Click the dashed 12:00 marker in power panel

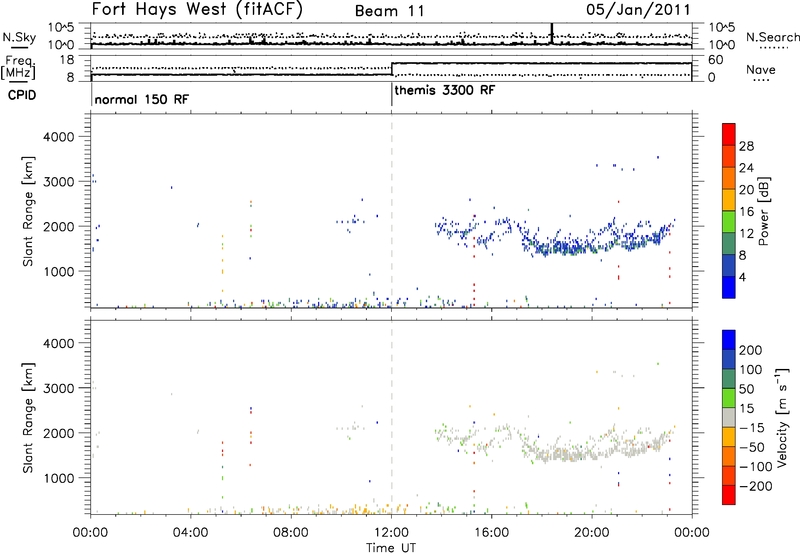pyautogui.click(x=391, y=211)
